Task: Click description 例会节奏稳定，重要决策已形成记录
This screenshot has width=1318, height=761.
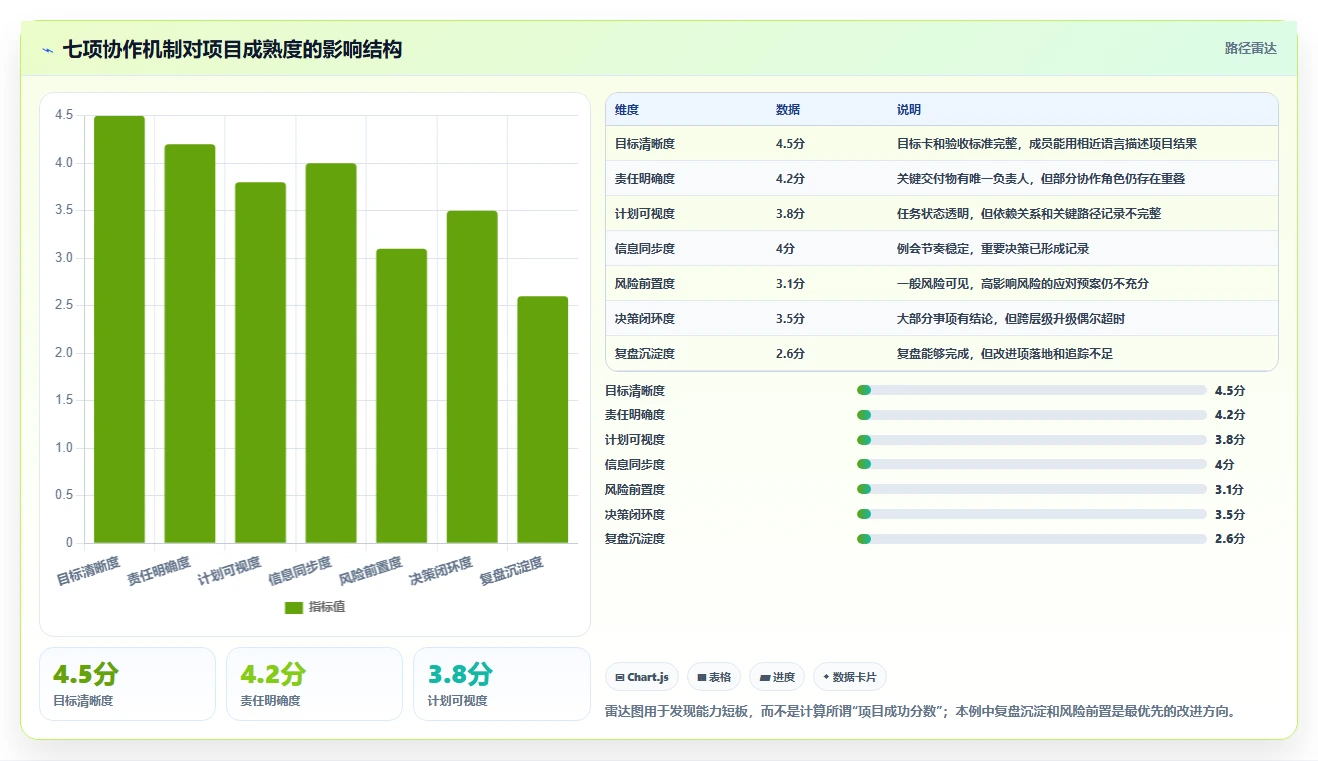Action: pos(993,249)
